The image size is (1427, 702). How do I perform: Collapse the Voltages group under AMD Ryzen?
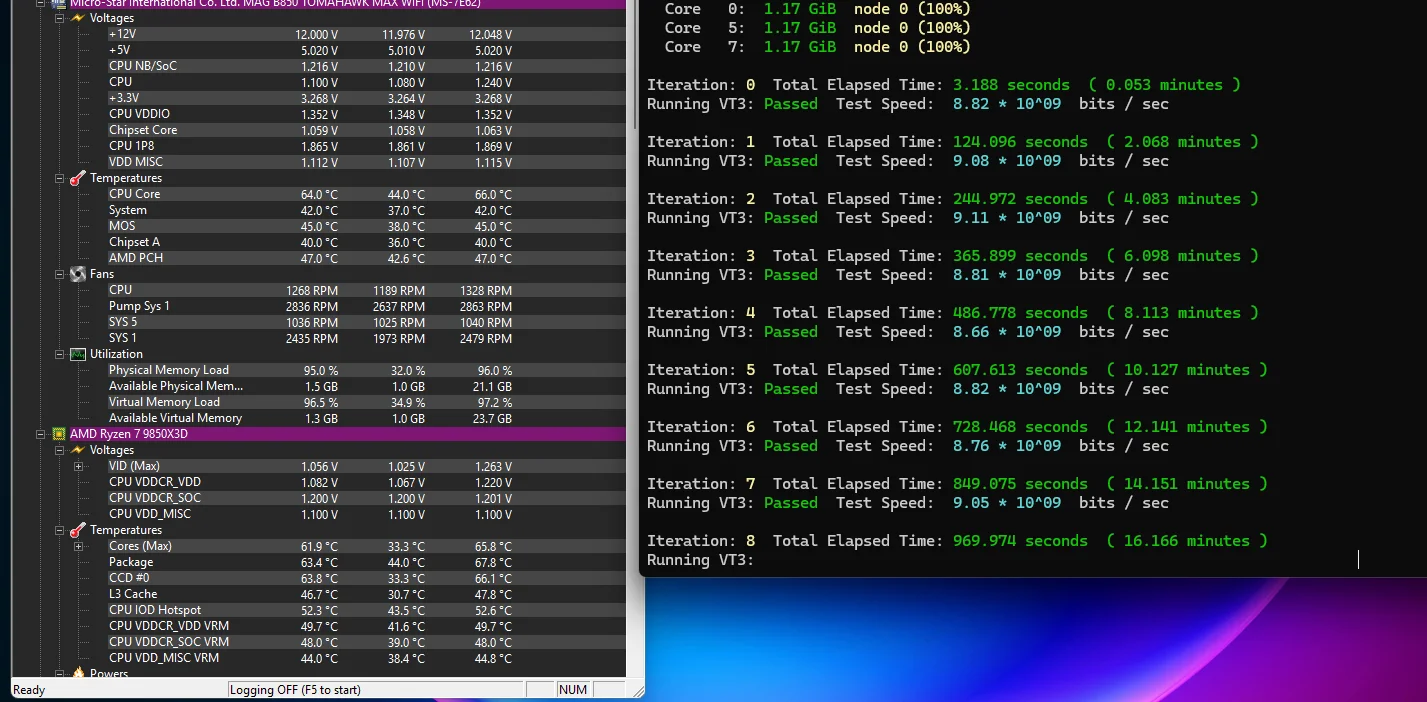coord(60,450)
